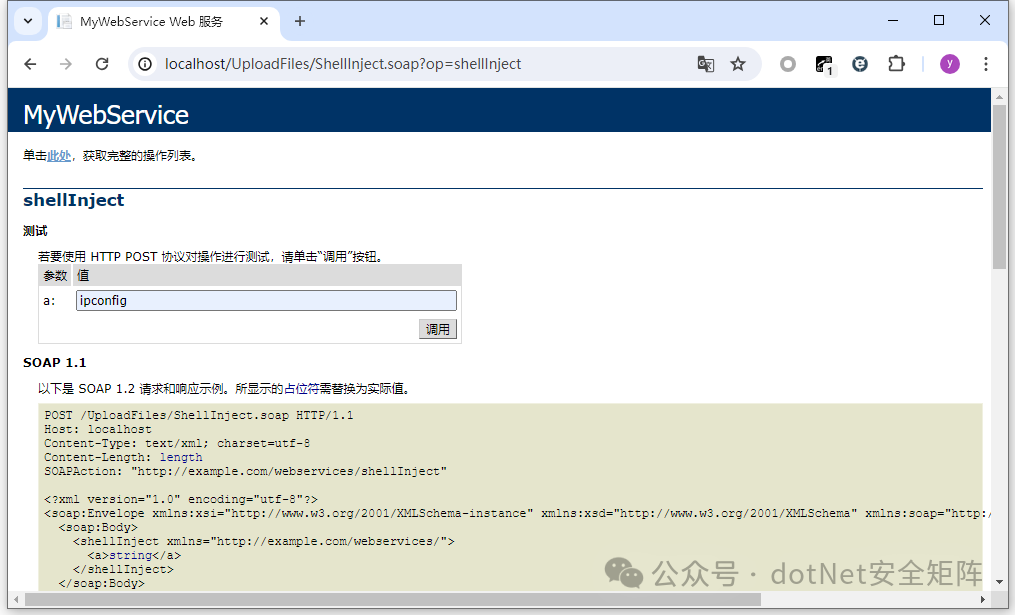Click the horizontal scrollbar right arrow
The width and height of the screenshot is (1015, 615).
pyautogui.click(x=983, y=599)
